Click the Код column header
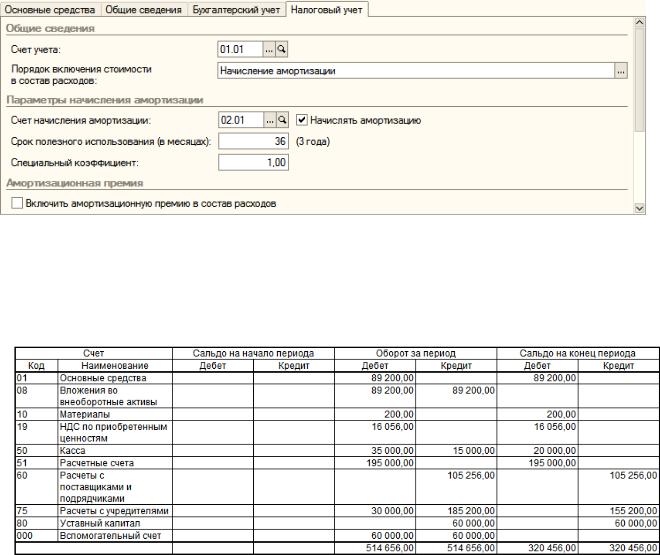Image resolution: width=660 pixels, height=555 pixels. 36,365
